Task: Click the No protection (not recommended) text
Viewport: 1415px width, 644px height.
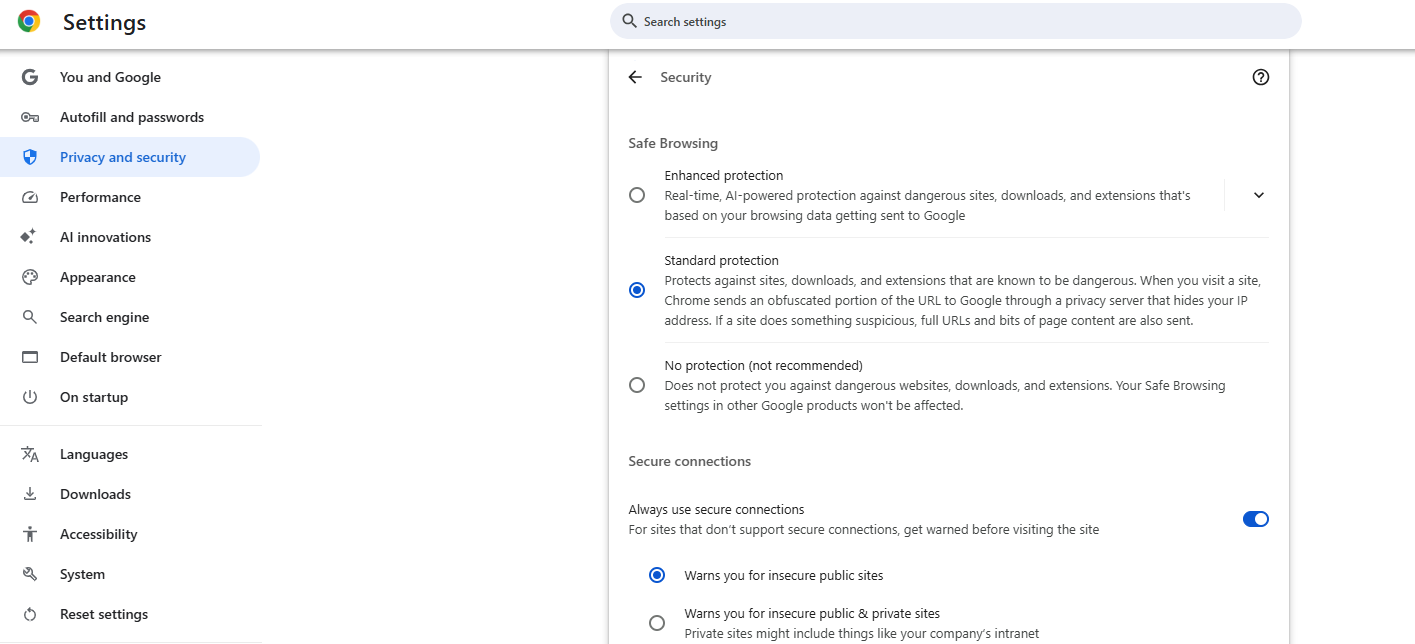Action: click(763, 365)
